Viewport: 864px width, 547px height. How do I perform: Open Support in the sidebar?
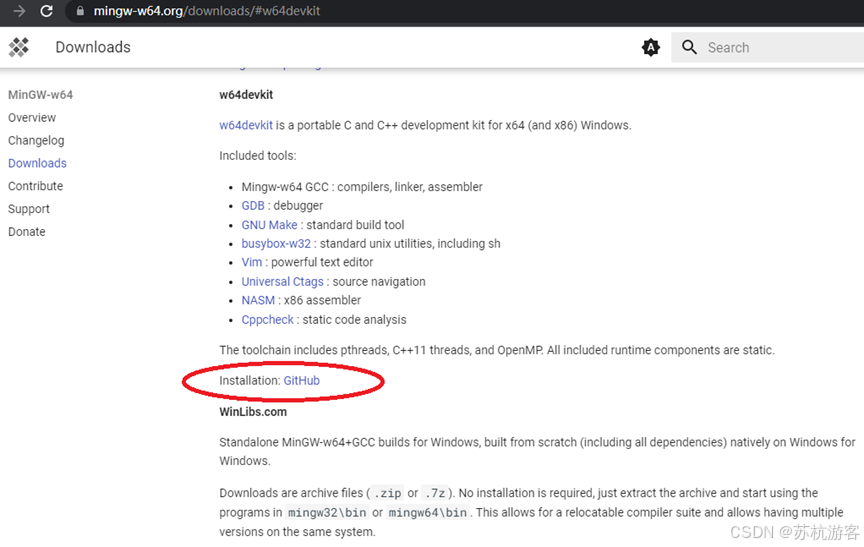(29, 209)
